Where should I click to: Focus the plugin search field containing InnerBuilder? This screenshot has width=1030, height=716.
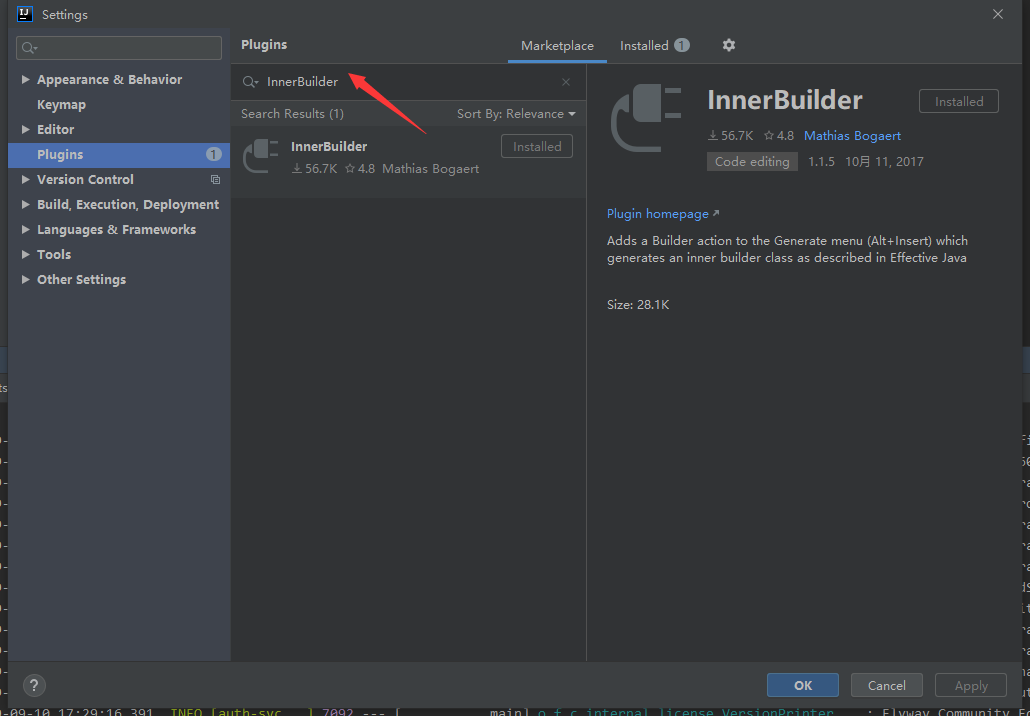408,82
